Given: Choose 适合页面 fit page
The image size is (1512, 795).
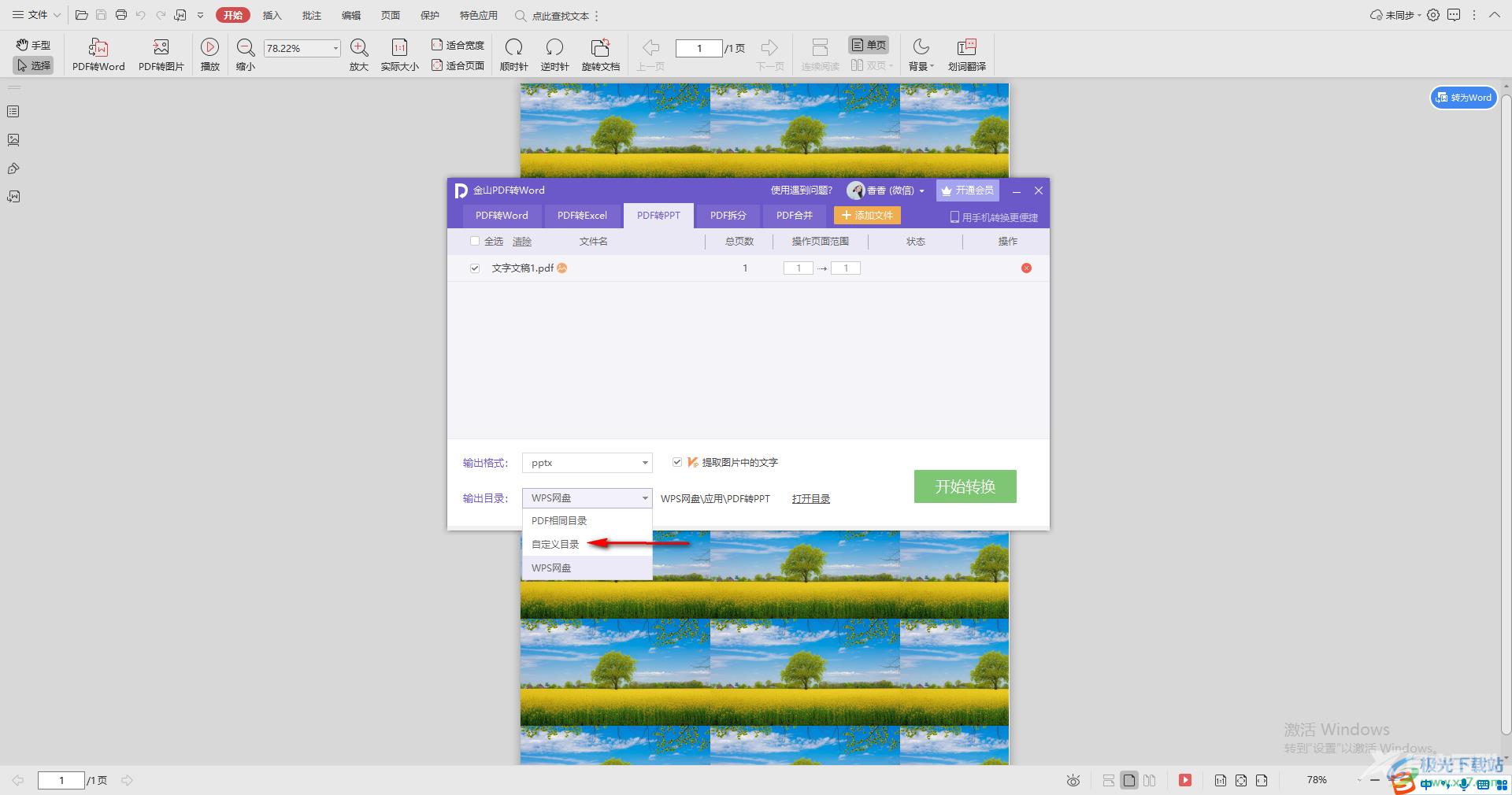Looking at the screenshot, I should click(x=458, y=65).
